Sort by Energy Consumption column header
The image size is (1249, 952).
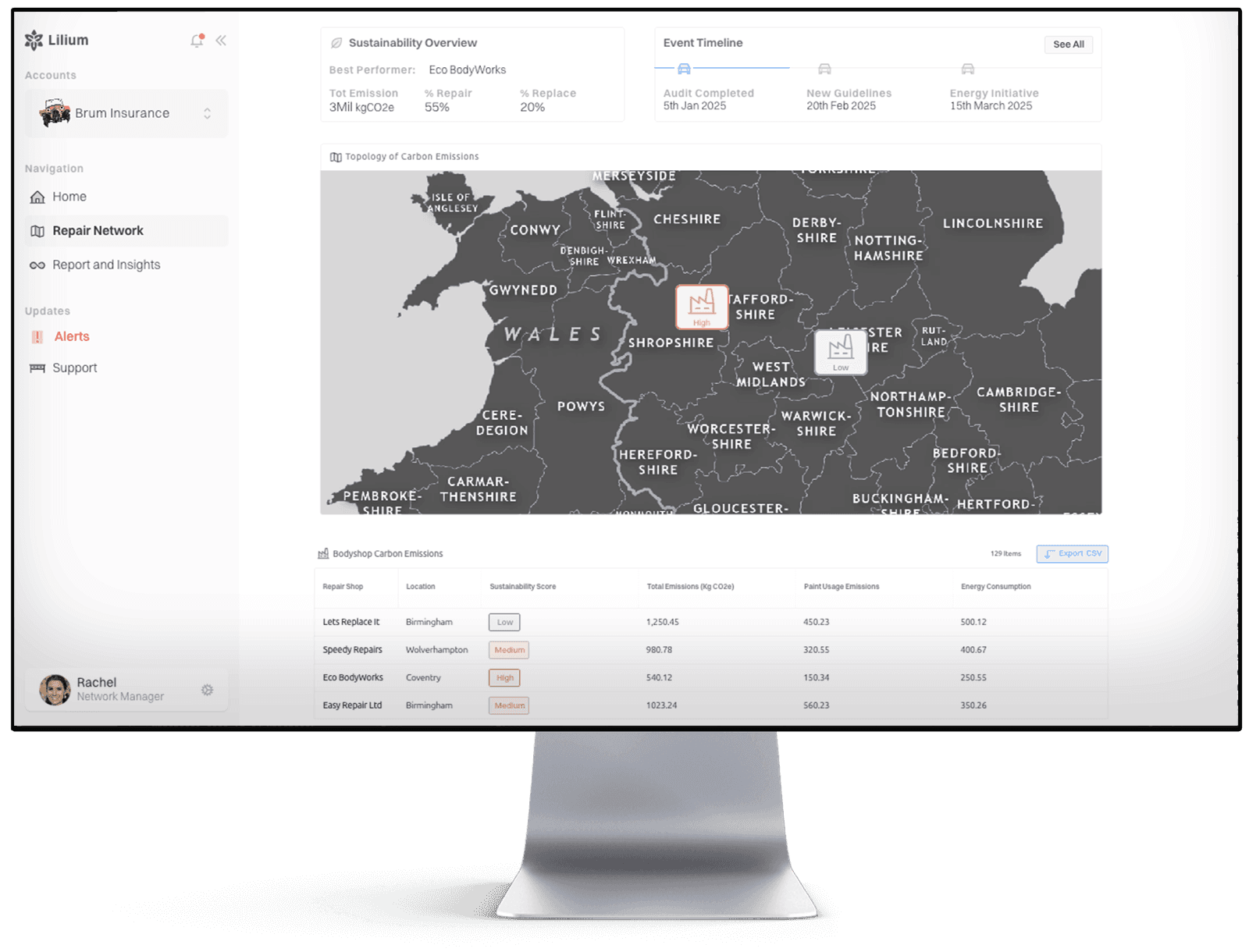[995, 587]
